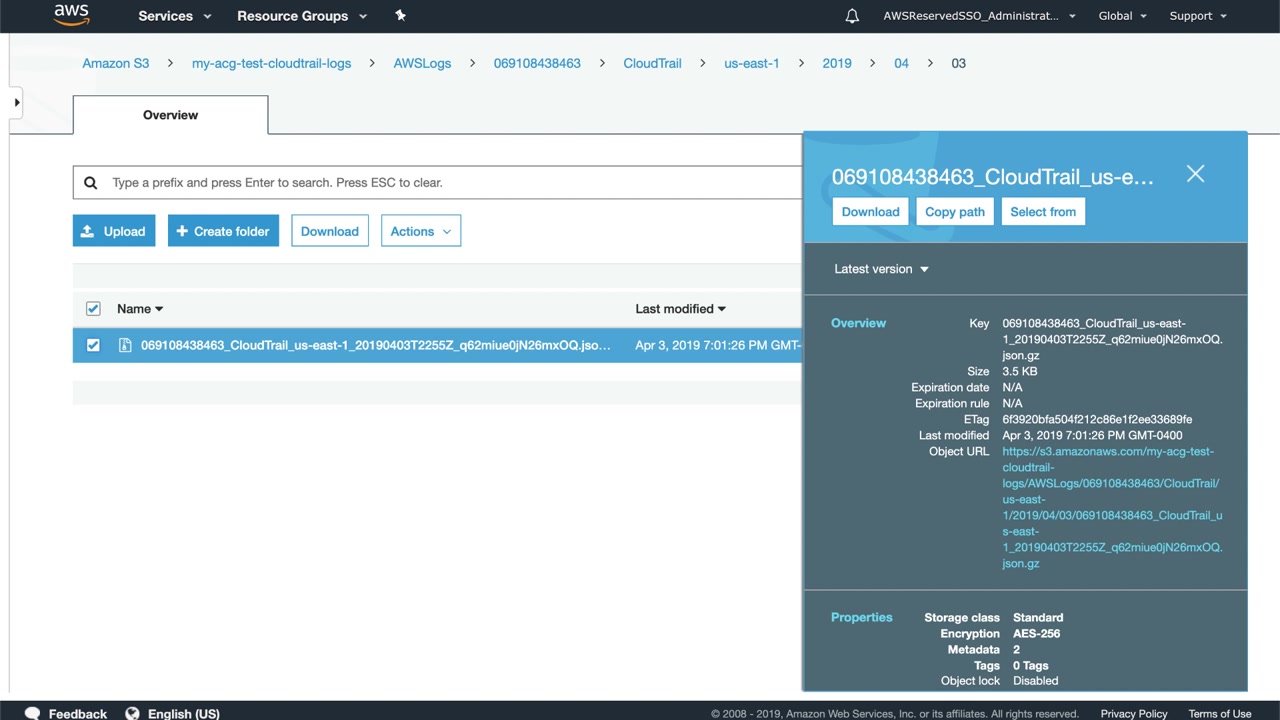Image resolution: width=1280 pixels, height=720 pixels.
Task: Click the Feedback speech bubble icon
Action: pyautogui.click(x=33, y=714)
